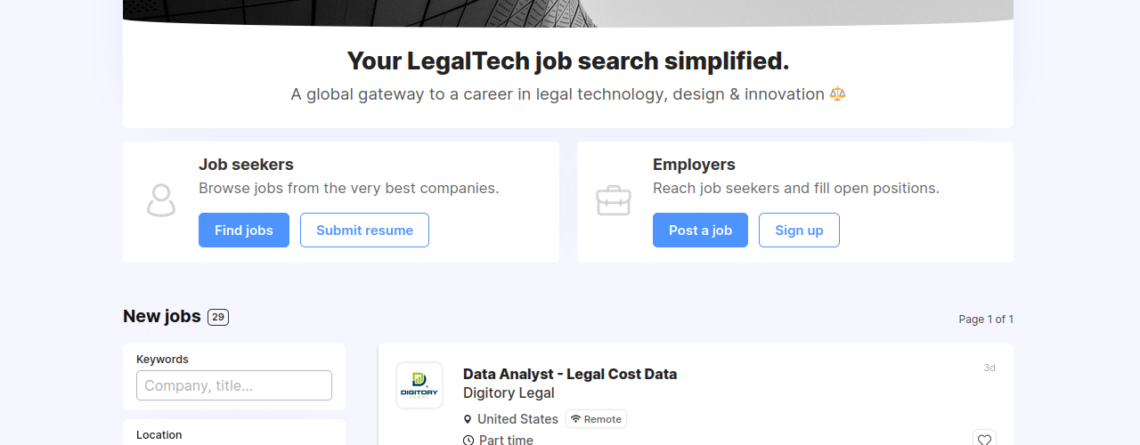Click the Digitory Legal company name
The width and height of the screenshot is (1140, 445).
[x=508, y=393]
